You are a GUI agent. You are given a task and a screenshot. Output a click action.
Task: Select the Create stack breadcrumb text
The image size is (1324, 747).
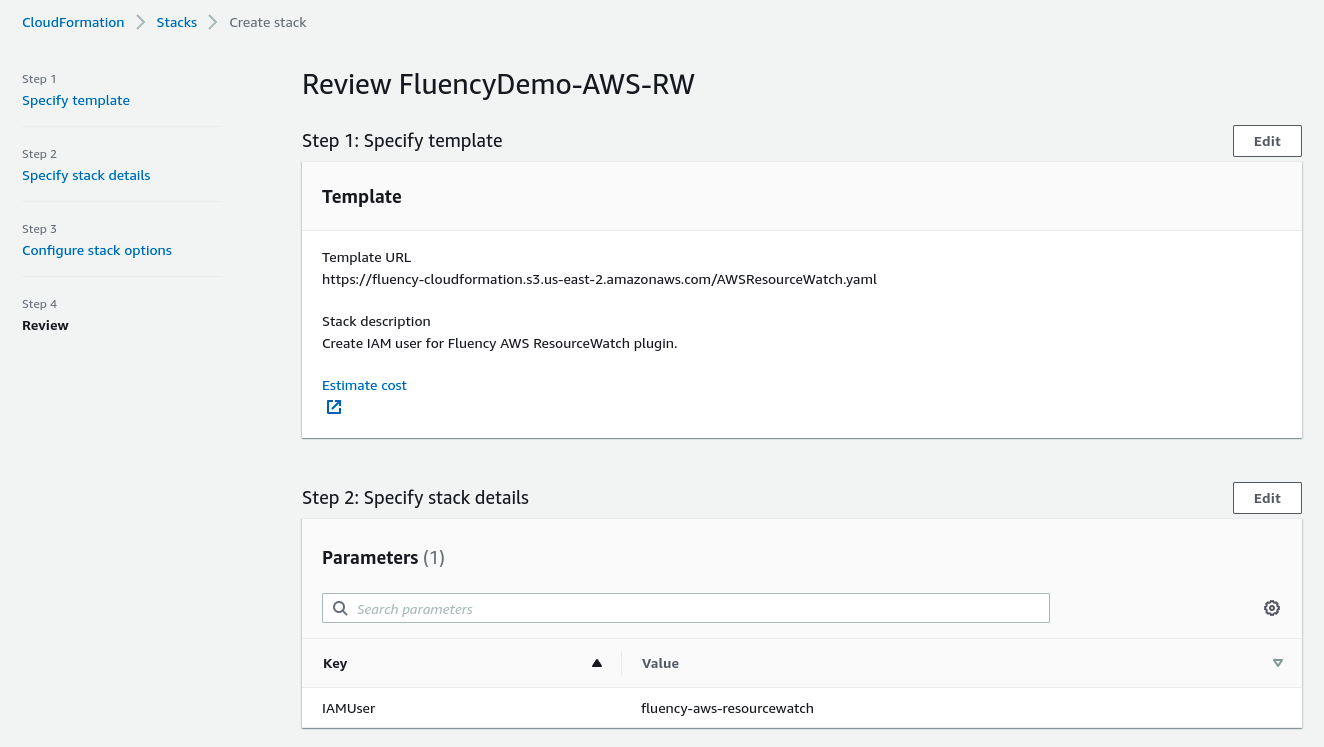tap(268, 22)
